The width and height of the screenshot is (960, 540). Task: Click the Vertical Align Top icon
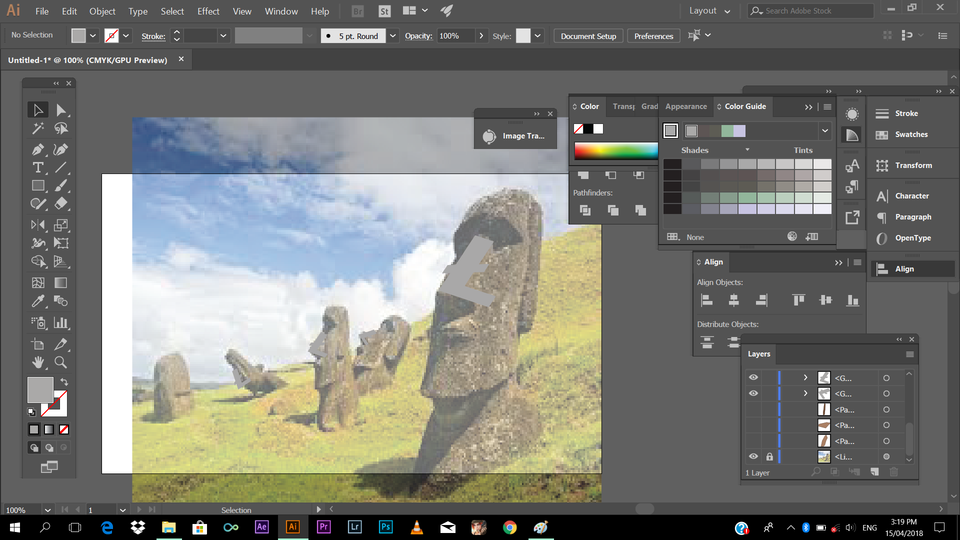point(798,300)
